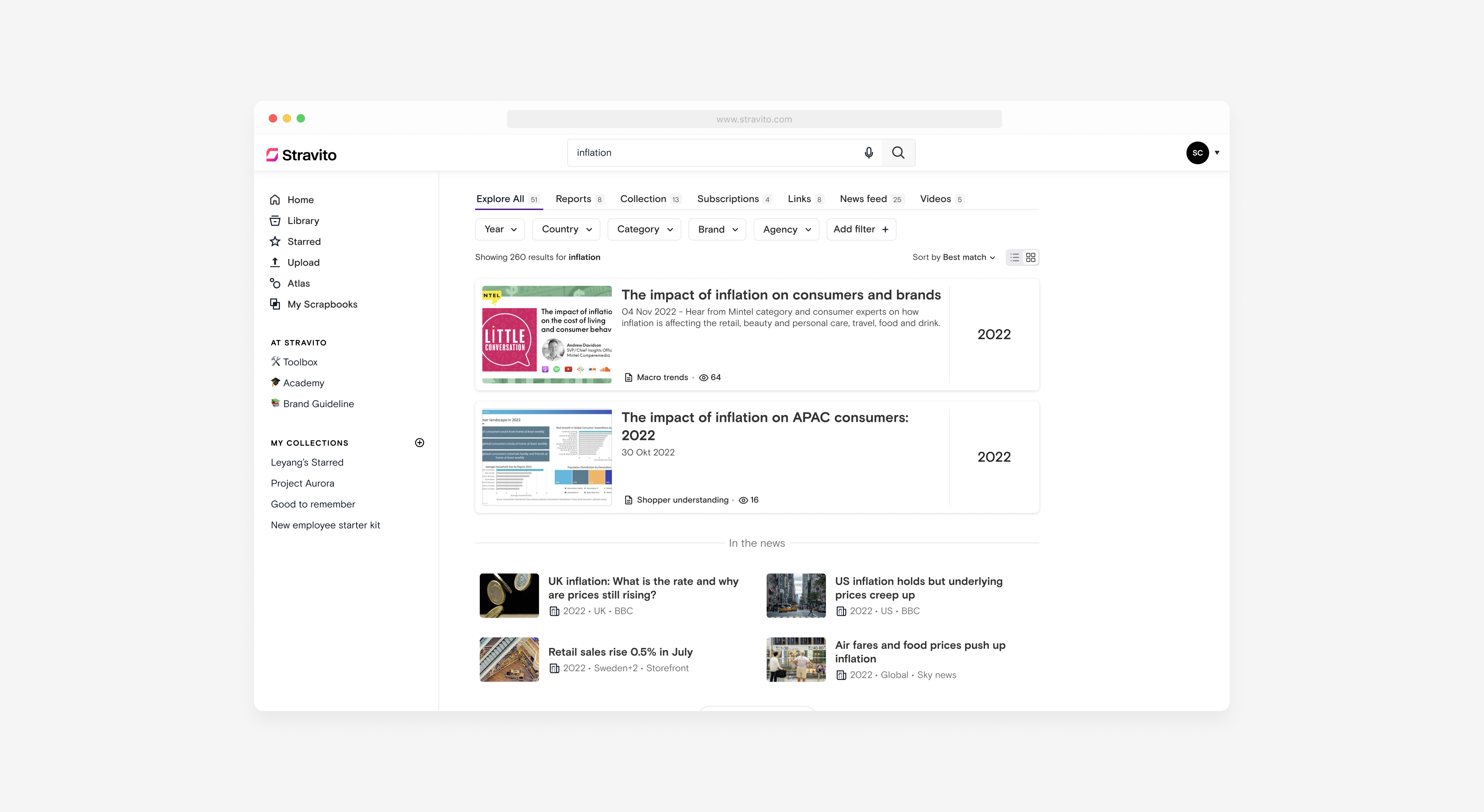This screenshot has height=812, width=1484.
Task: Click the Brand Guideline books icon
Action: pyautogui.click(x=275, y=403)
